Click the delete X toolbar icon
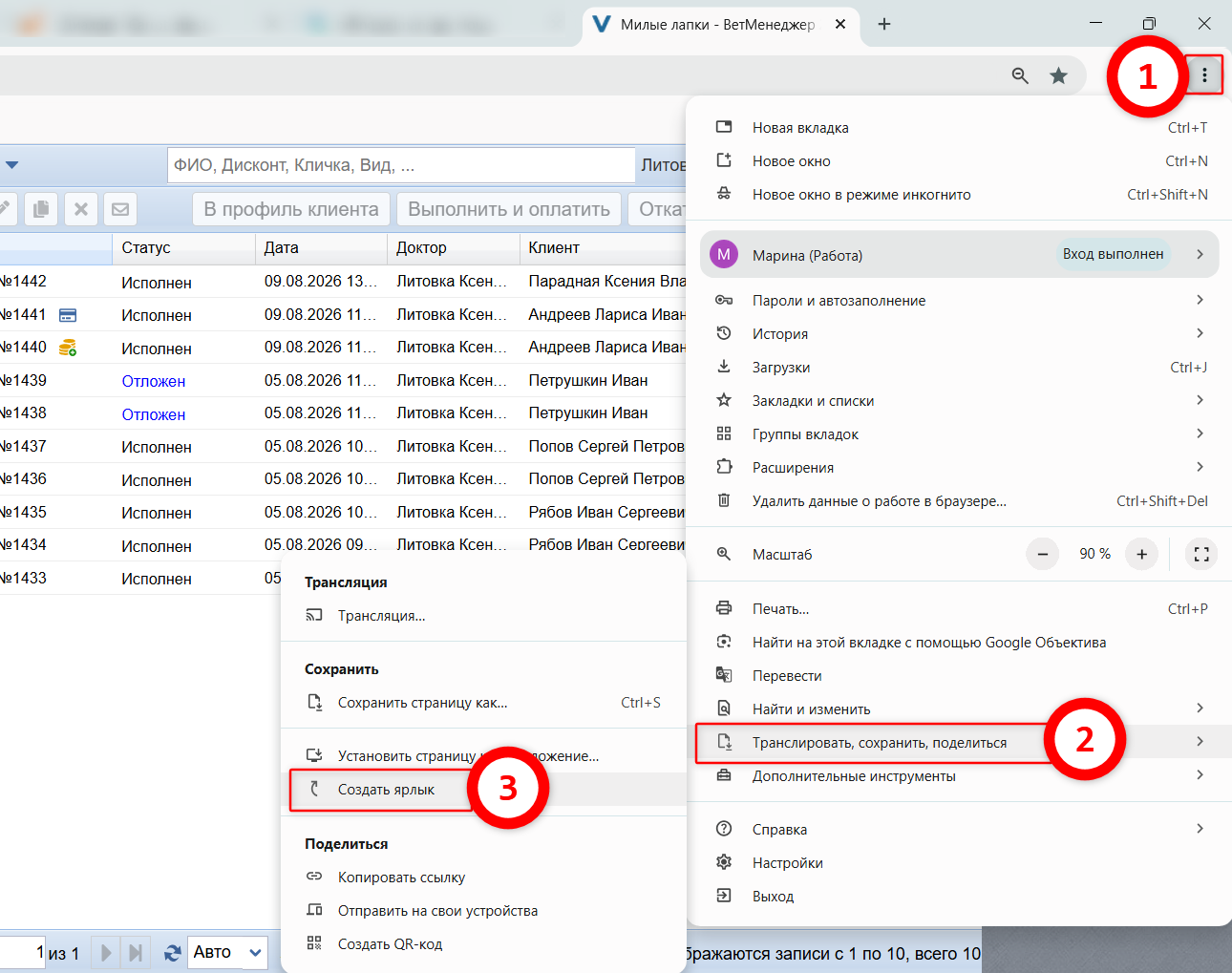 [x=81, y=209]
